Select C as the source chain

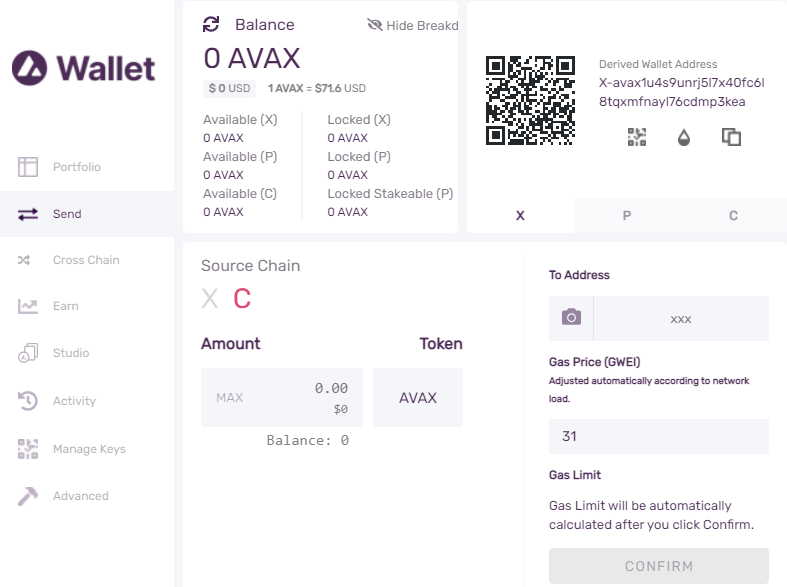click(x=242, y=299)
